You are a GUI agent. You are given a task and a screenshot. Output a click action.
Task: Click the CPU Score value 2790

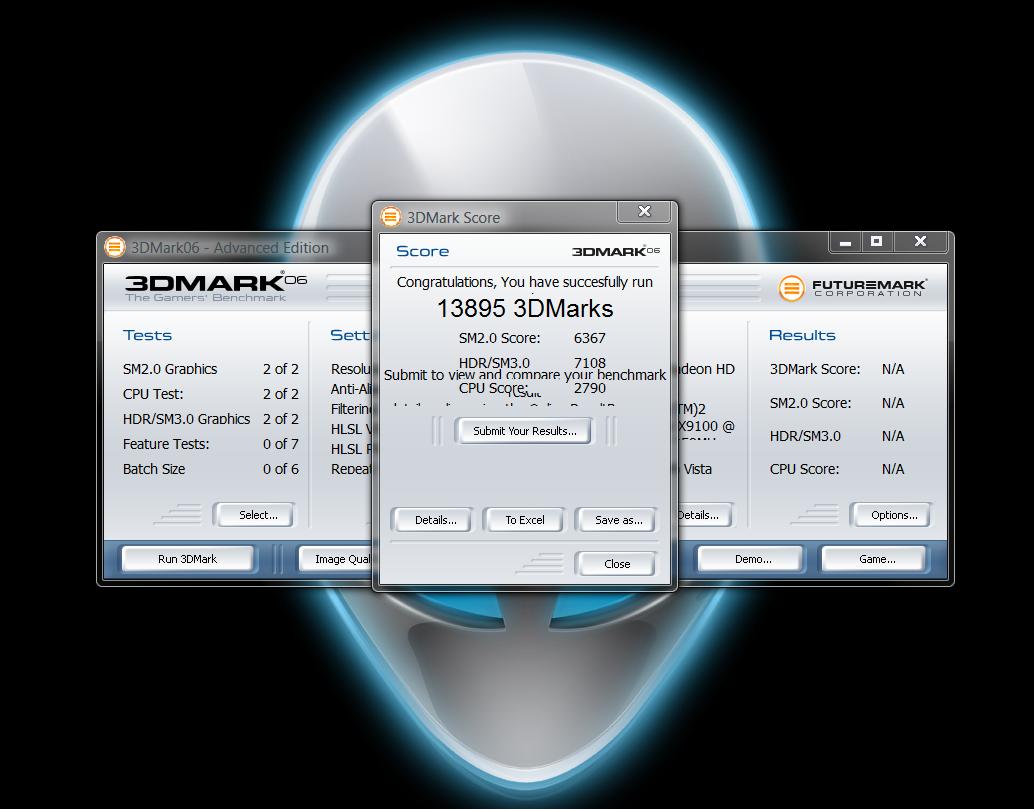(590, 388)
